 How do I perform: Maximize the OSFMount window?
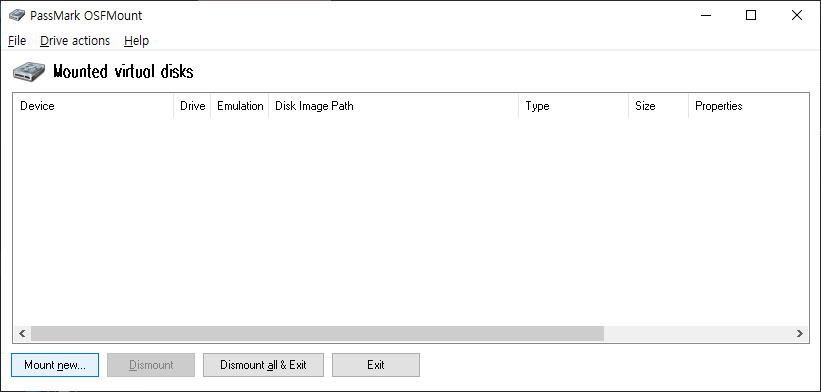(x=751, y=15)
